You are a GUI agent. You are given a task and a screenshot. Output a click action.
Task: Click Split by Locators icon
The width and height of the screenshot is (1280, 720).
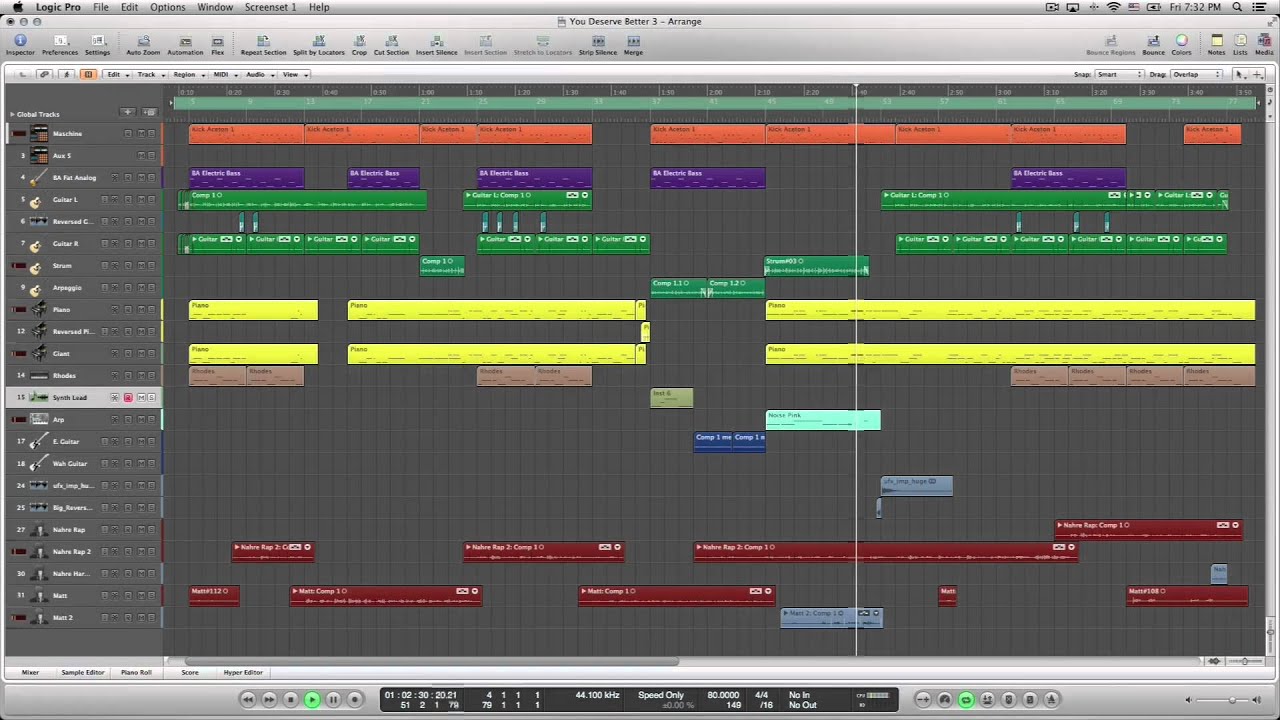point(318,44)
